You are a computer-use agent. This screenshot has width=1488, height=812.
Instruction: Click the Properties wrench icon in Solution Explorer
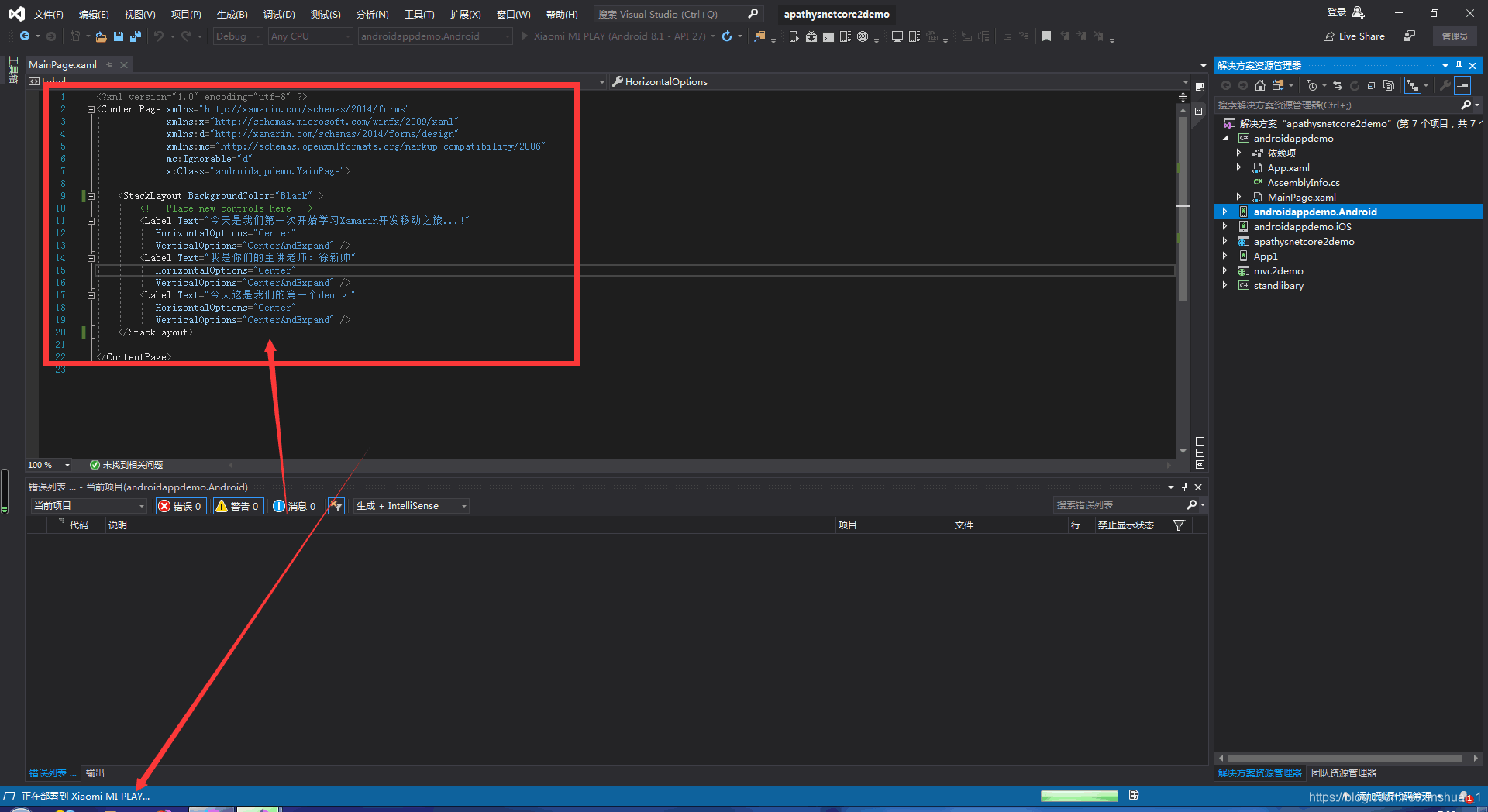(1445, 85)
